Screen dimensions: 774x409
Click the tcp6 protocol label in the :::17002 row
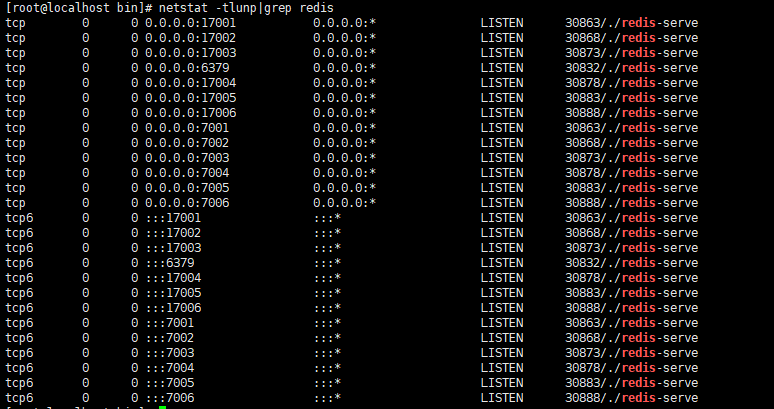click(x=19, y=233)
